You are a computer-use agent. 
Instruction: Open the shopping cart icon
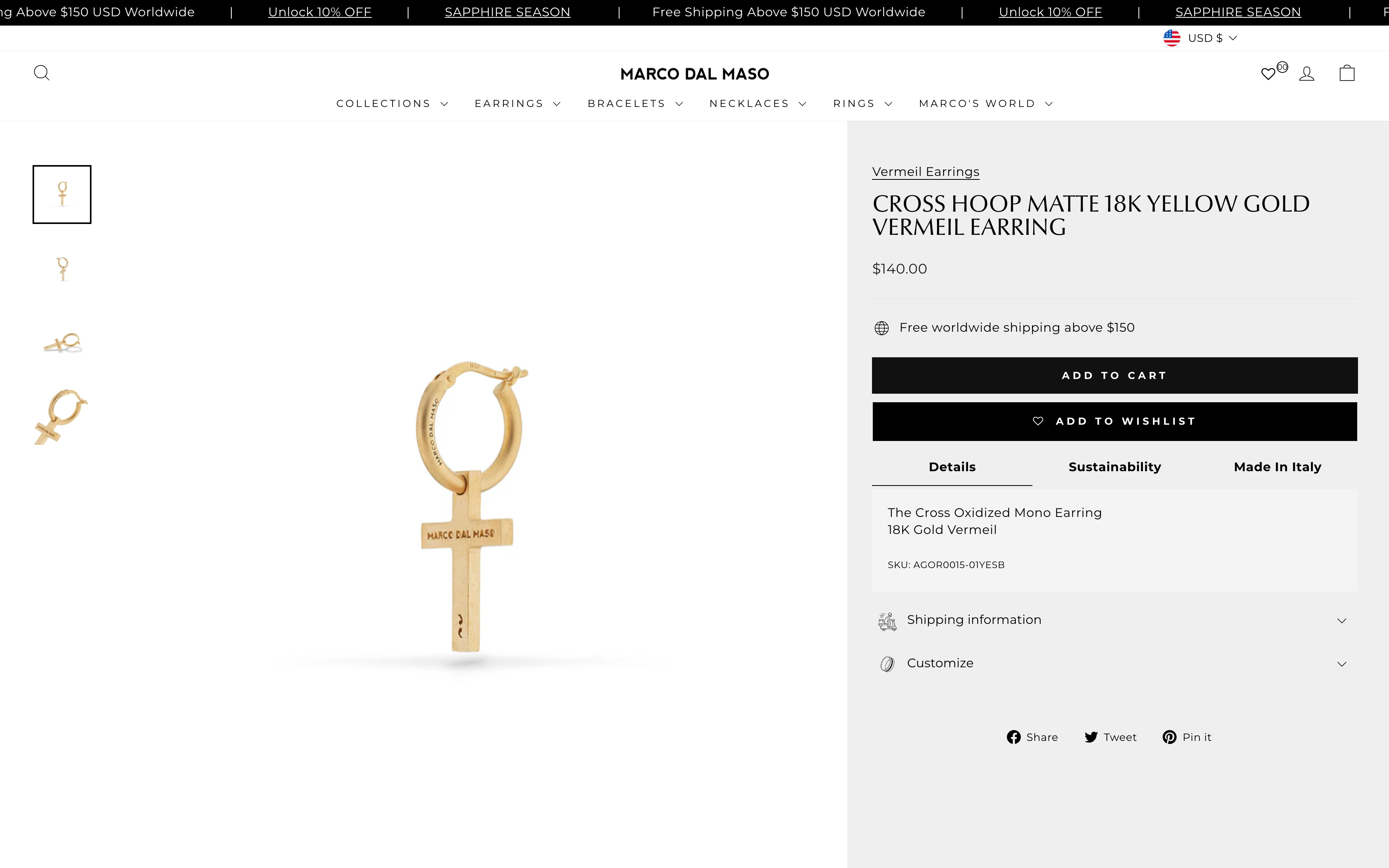tap(1346, 73)
